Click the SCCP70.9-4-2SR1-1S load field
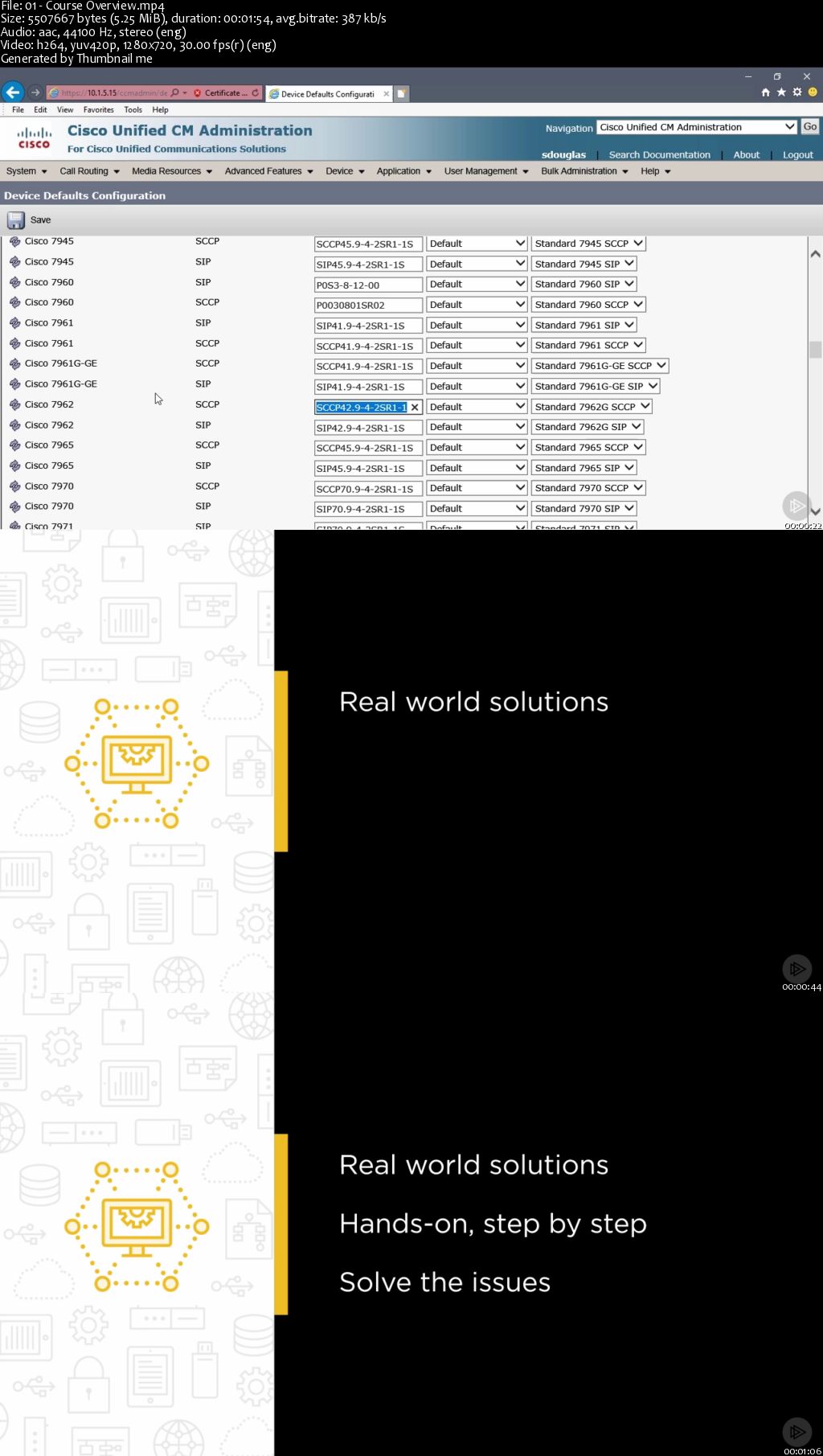 click(368, 489)
